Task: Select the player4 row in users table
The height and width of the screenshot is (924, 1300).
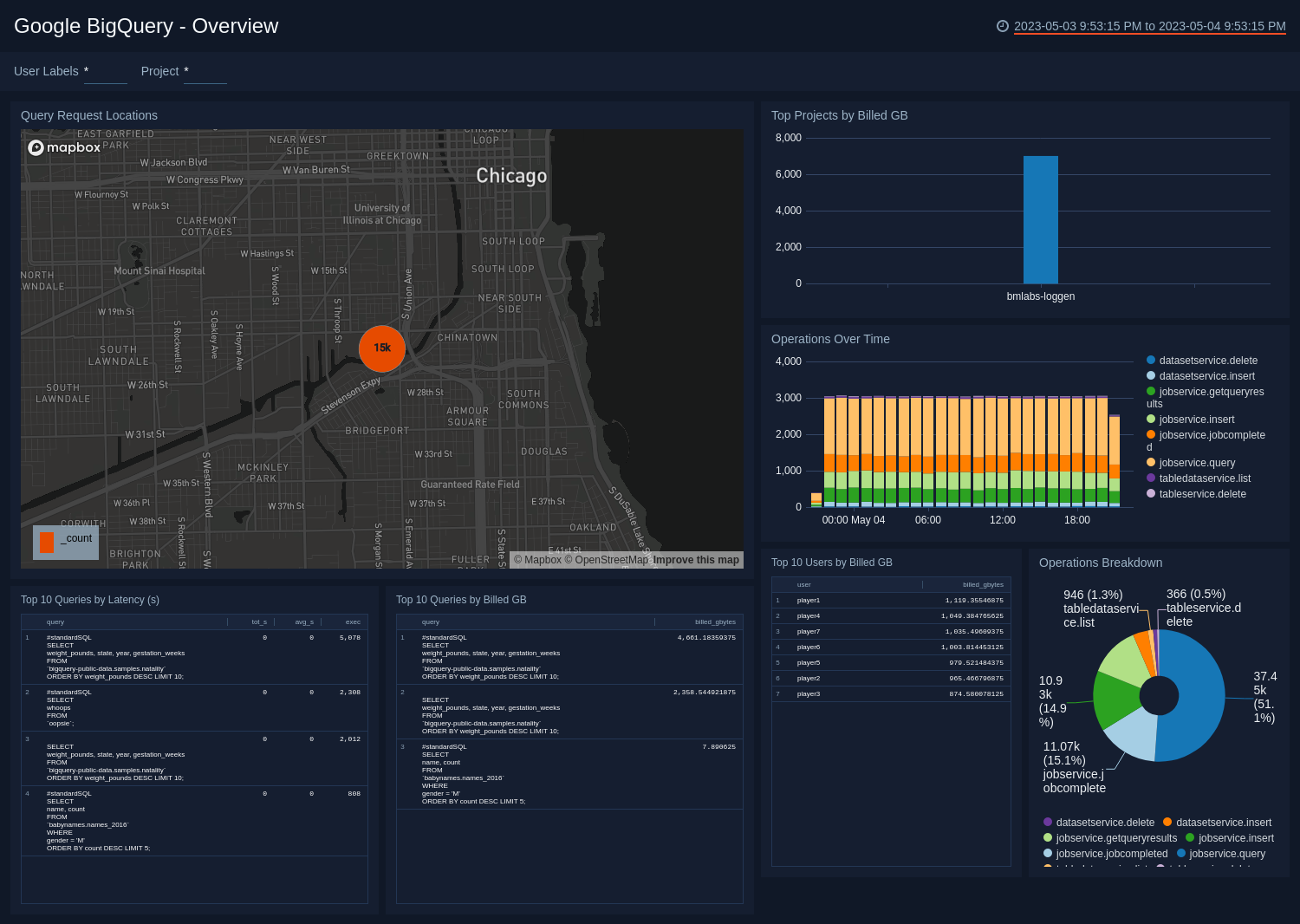Action: point(891,616)
